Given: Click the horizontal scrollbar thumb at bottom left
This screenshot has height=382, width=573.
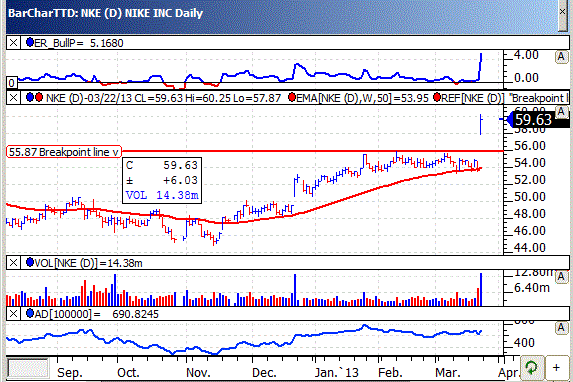Looking at the screenshot, I should tap(28, 368).
